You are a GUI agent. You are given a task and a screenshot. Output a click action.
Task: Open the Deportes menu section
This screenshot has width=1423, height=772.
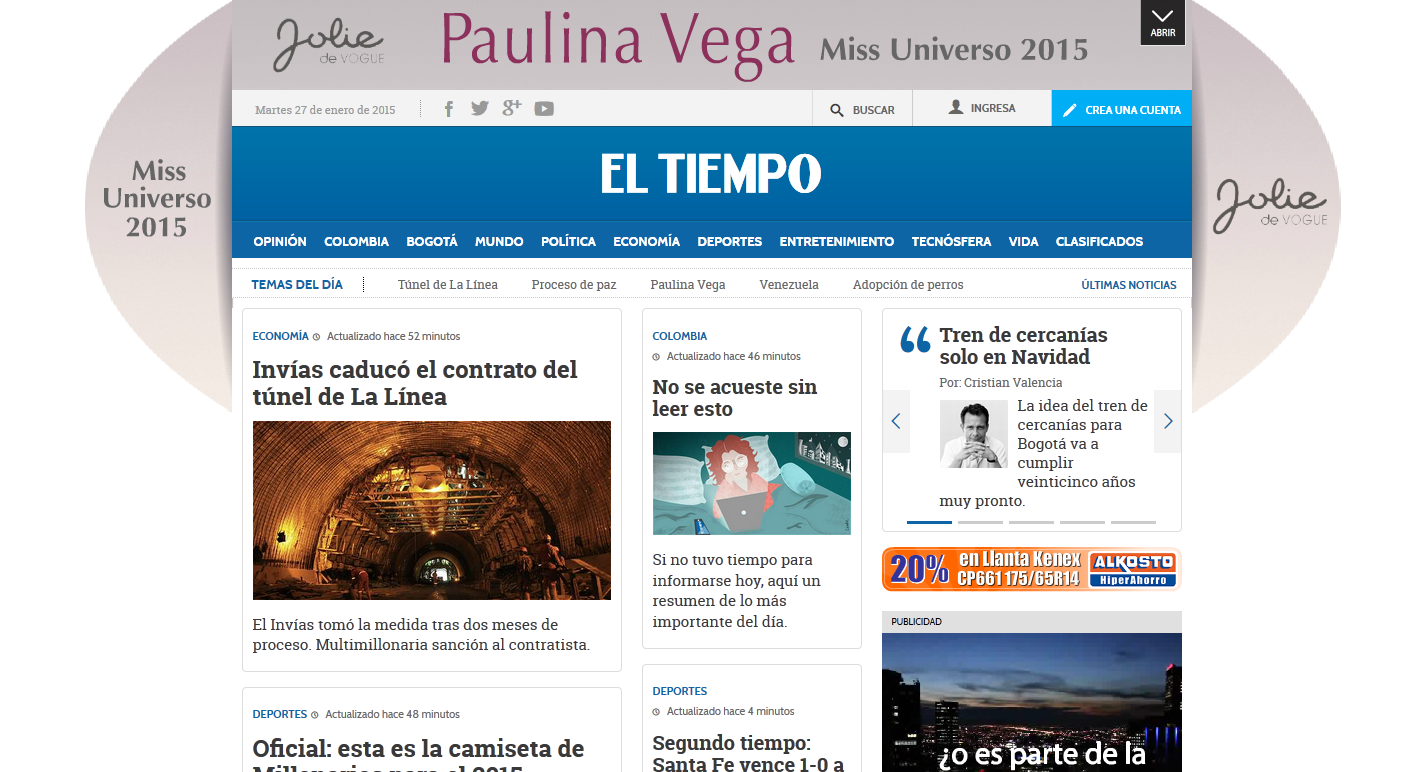pyautogui.click(x=730, y=241)
